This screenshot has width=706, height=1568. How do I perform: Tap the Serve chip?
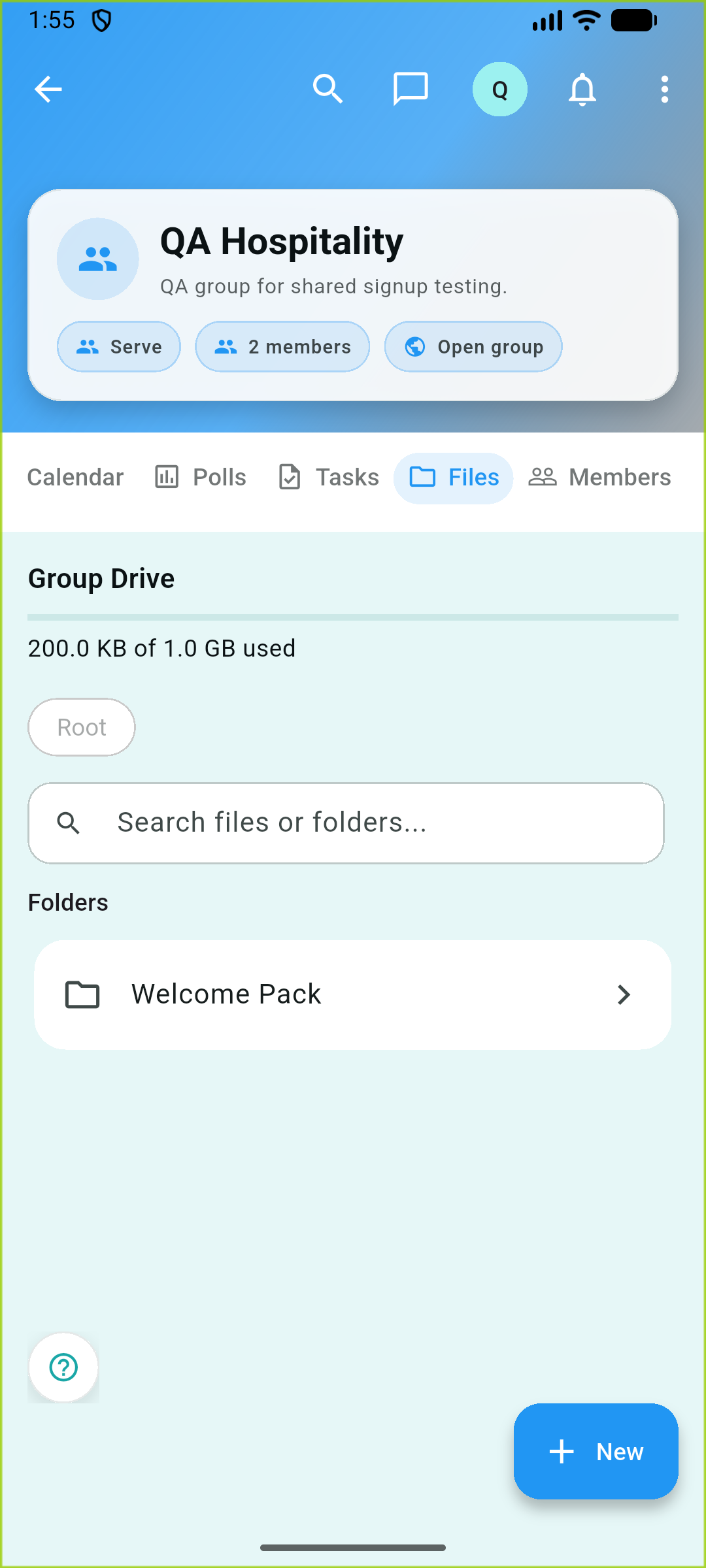[119, 347]
